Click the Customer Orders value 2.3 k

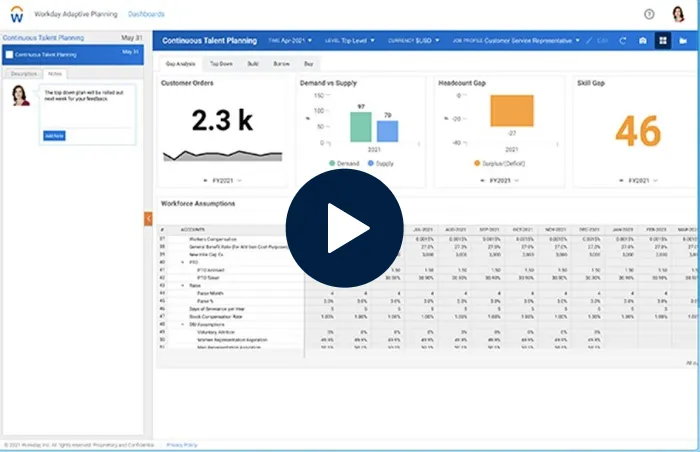click(222, 120)
